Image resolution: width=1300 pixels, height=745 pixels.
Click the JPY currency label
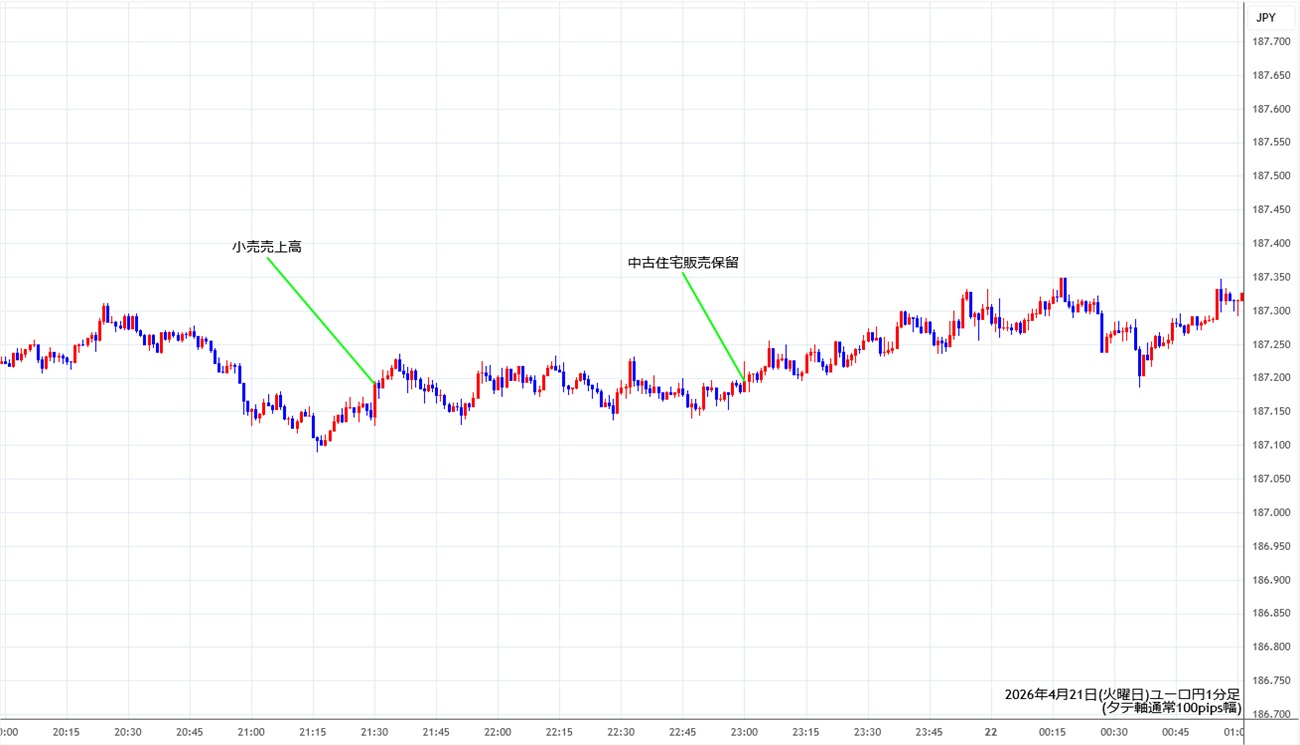pos(1264,17)
